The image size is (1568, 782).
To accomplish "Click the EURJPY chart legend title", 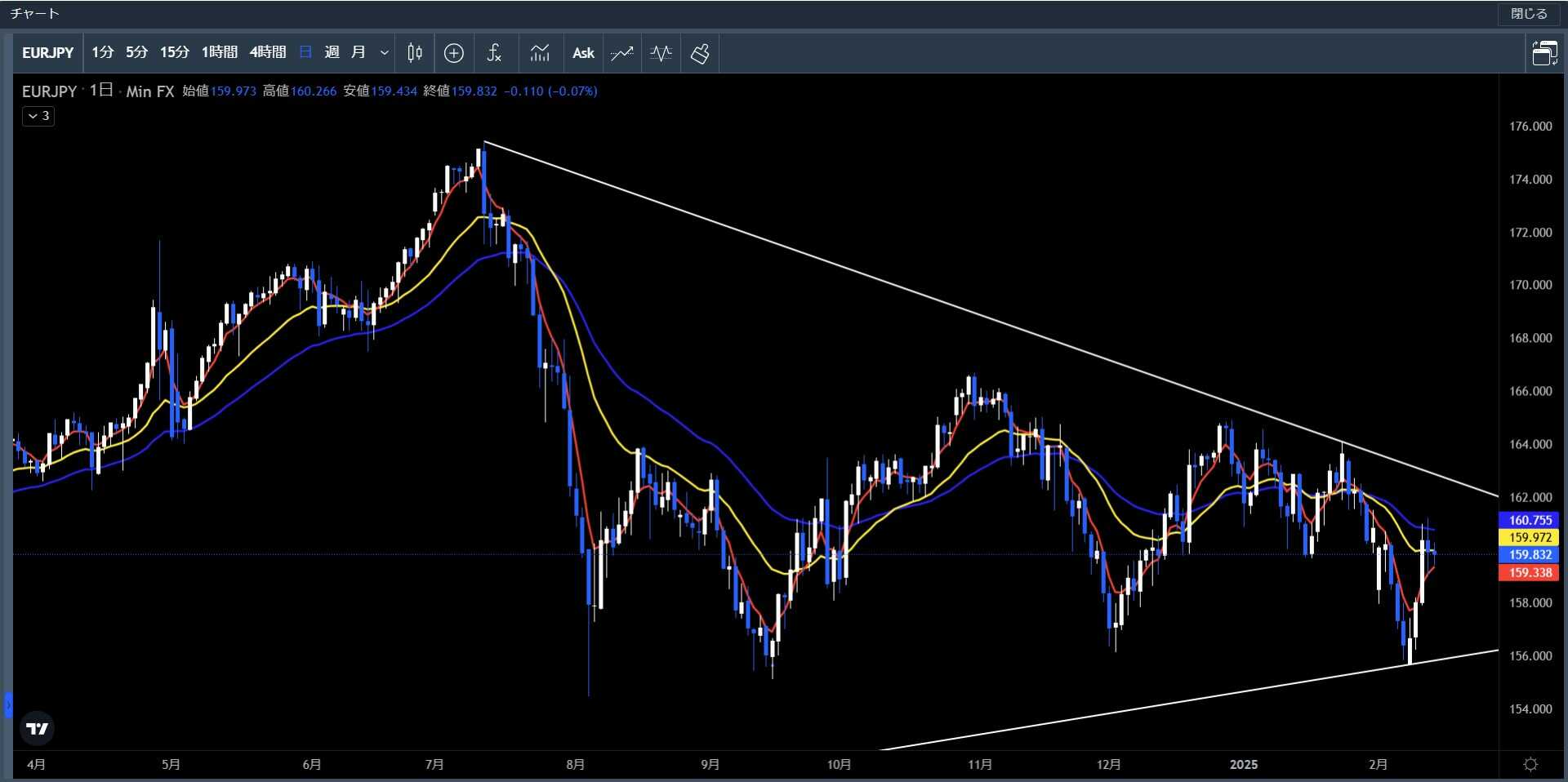I will 49,91.
